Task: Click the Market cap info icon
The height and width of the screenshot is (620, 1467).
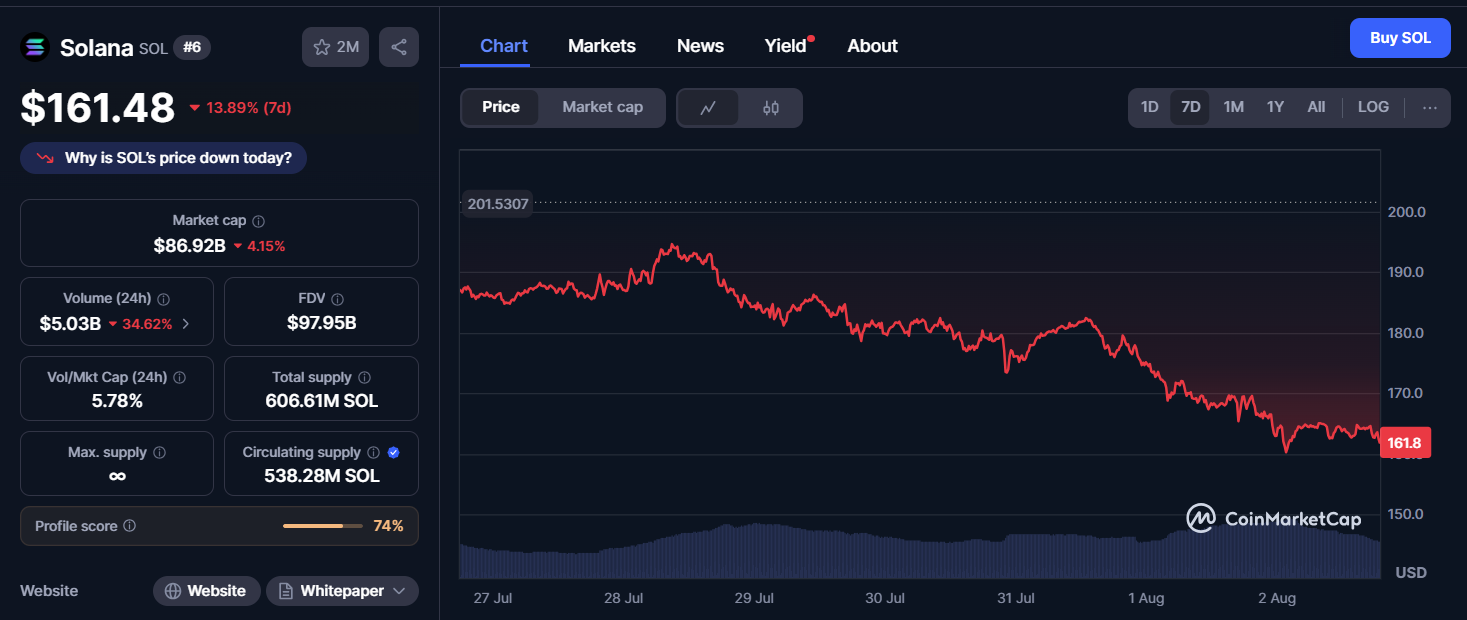Action: tap(259, 221)
